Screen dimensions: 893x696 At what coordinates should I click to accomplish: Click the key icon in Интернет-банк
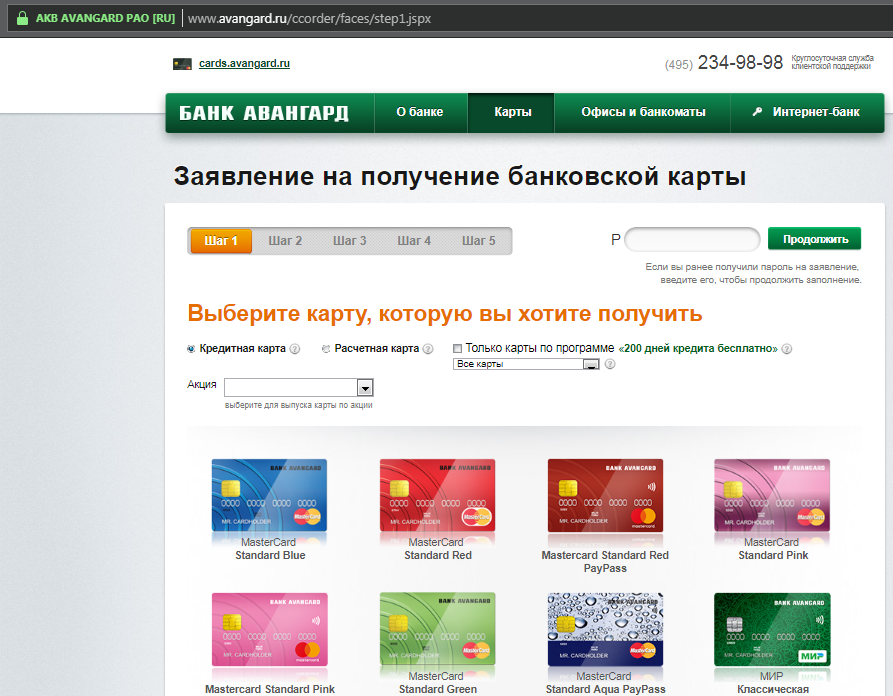[x=757, y=112]
